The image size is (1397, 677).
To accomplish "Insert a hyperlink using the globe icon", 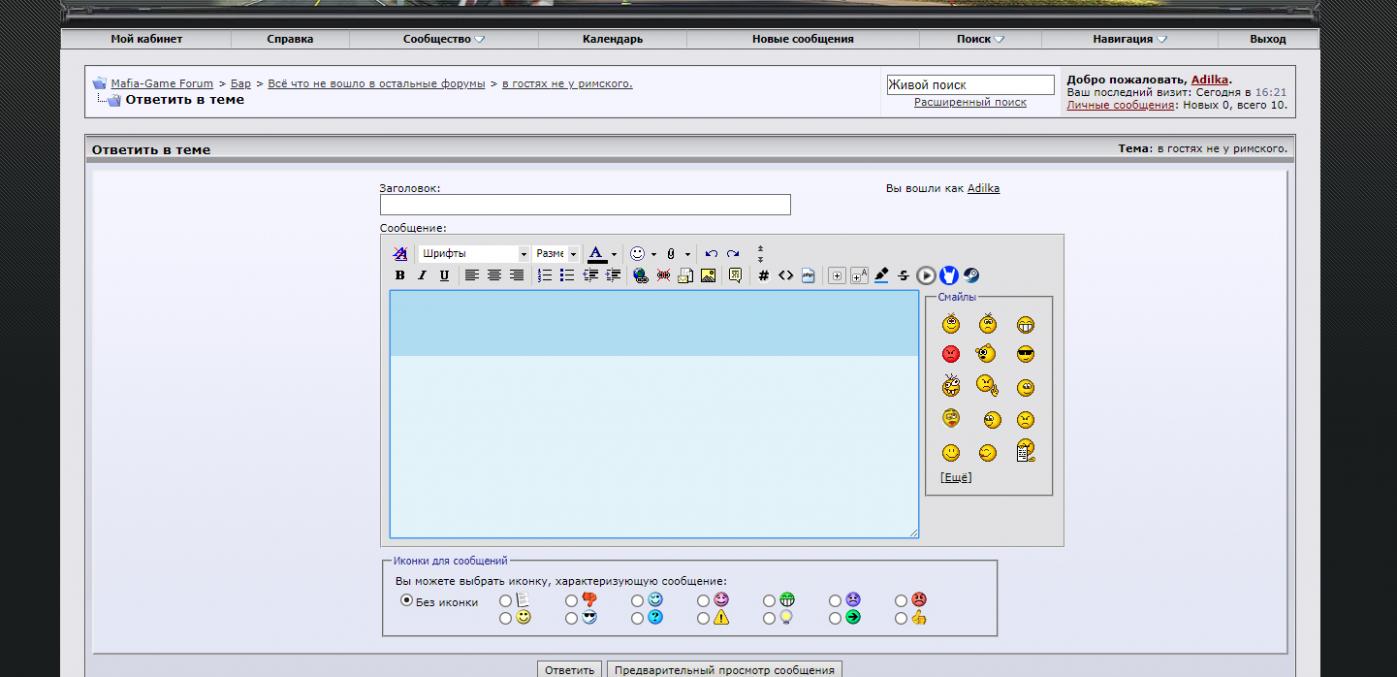I will [641, 275].
